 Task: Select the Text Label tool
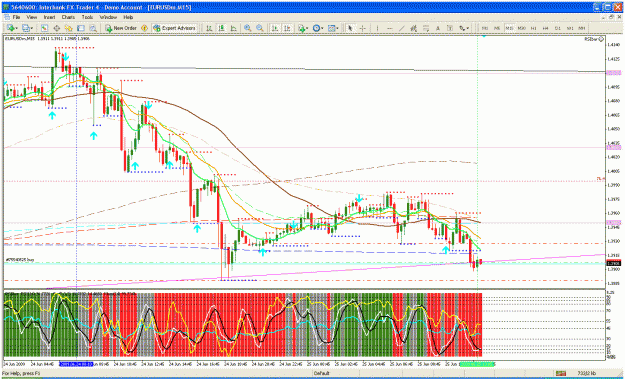click(450, 28)
